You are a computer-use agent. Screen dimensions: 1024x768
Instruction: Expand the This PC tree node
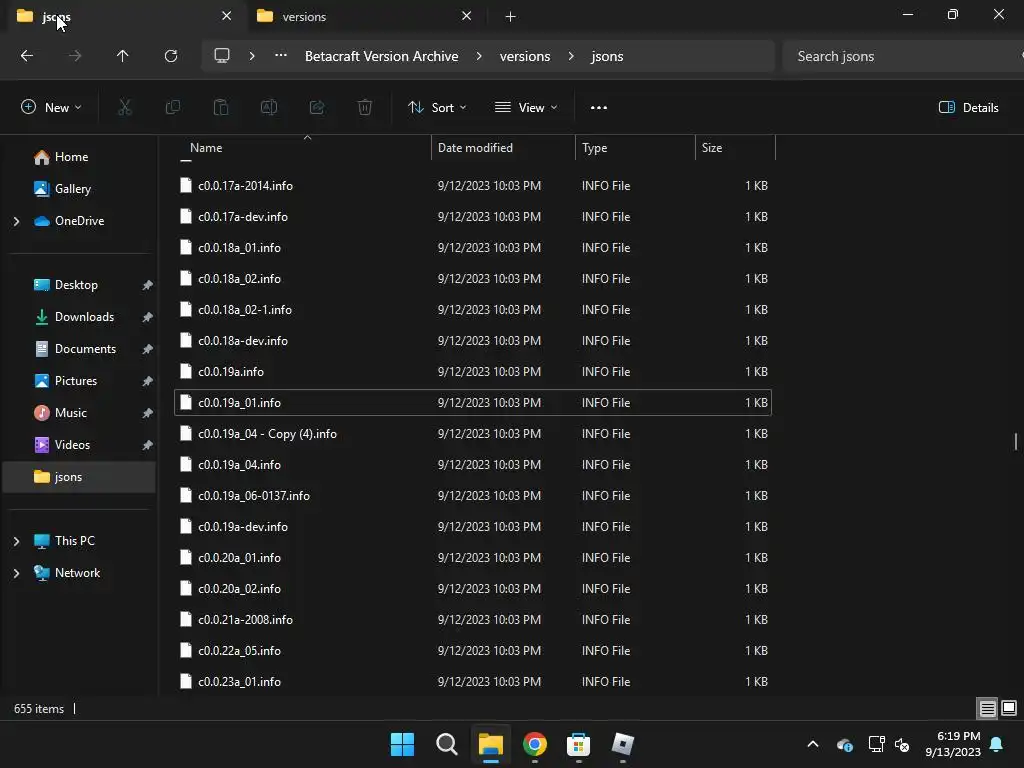point(16,541)
